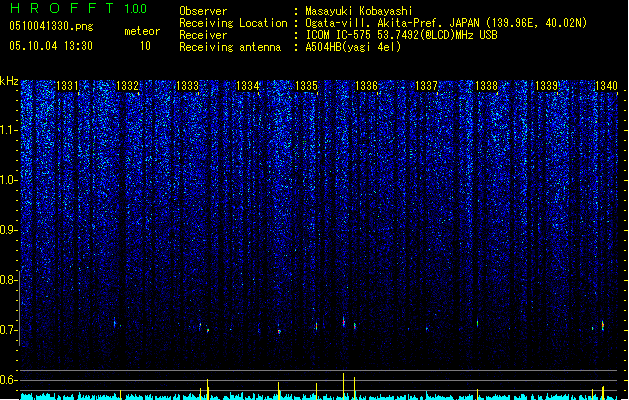This screenshot has width=629, height=400.
Task: Click the 1335 time marker
Action: (306, 86)
